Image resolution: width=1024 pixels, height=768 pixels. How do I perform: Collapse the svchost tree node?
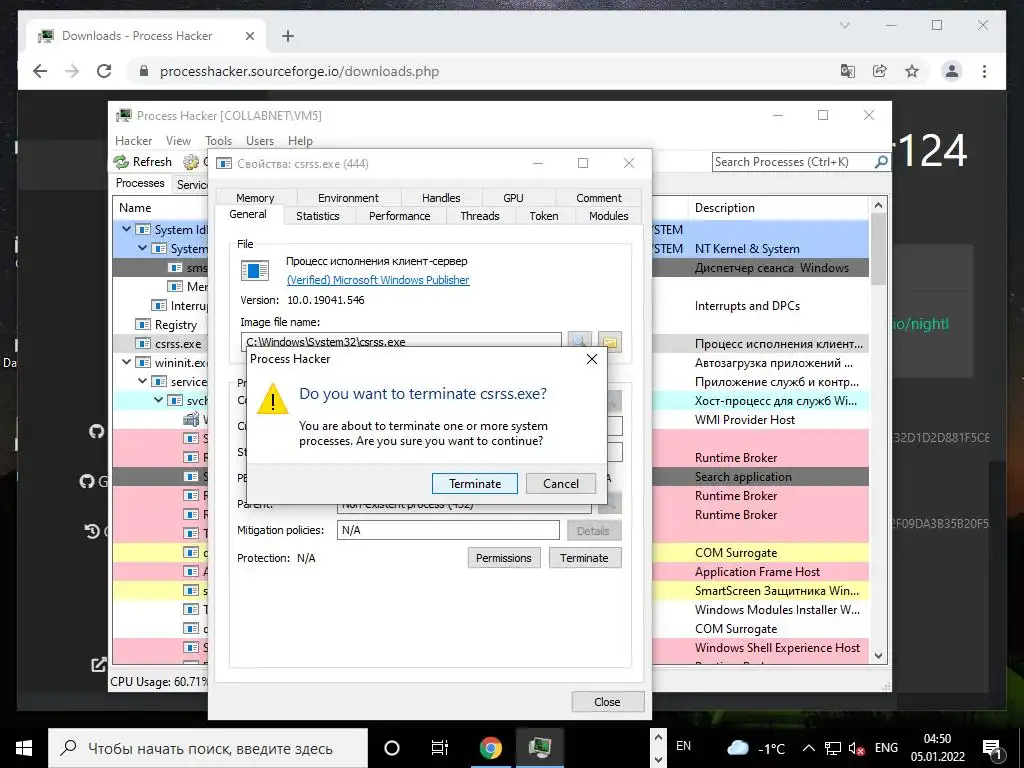tap(158, 400)
